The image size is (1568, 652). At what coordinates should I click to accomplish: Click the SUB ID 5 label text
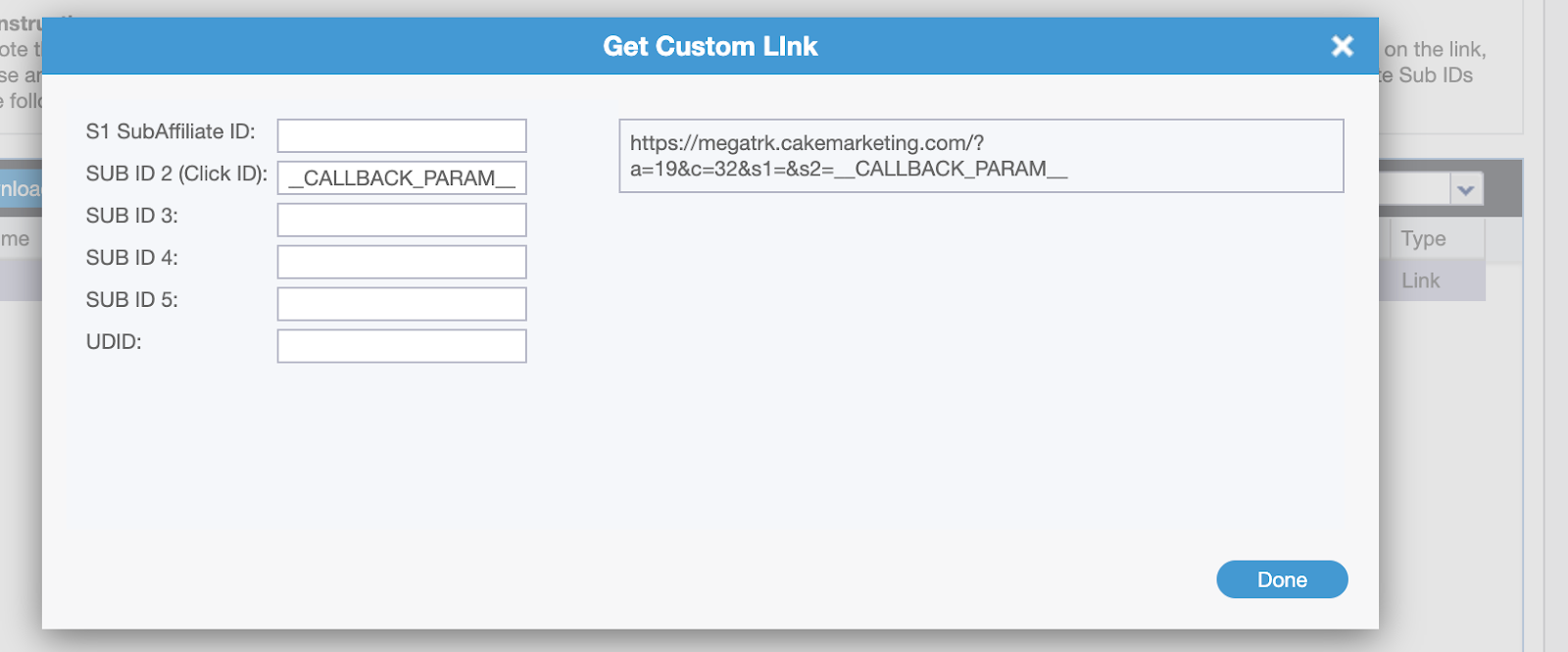click(132, 300)
